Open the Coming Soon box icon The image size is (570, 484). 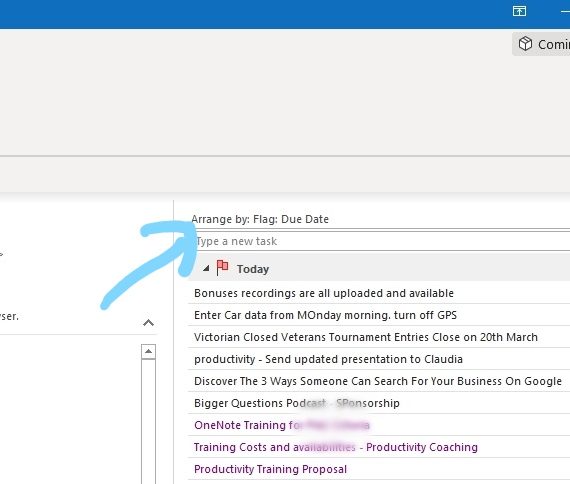[525, 44]
